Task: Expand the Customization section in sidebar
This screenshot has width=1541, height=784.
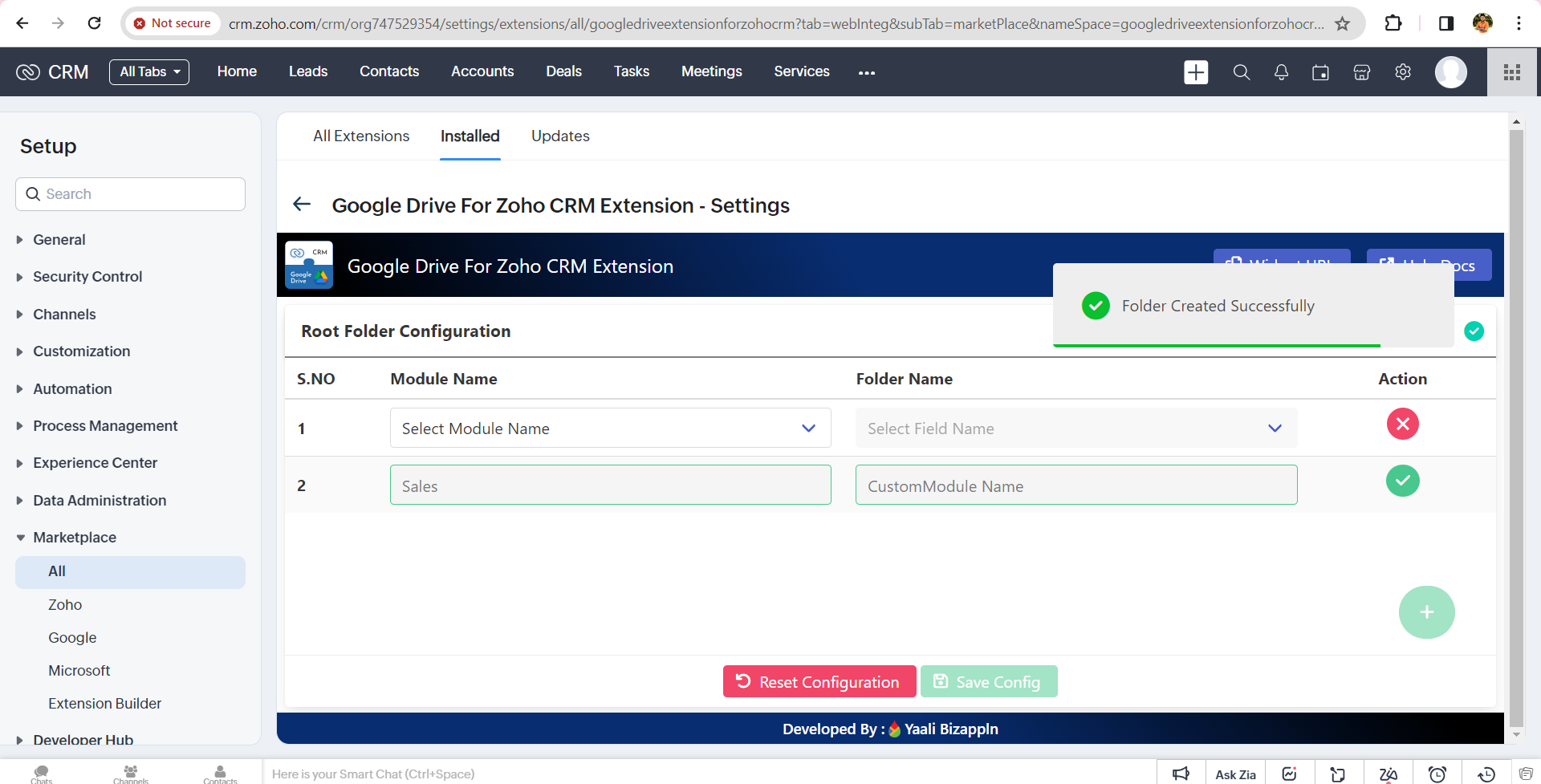Action: [x=81, y=351]
